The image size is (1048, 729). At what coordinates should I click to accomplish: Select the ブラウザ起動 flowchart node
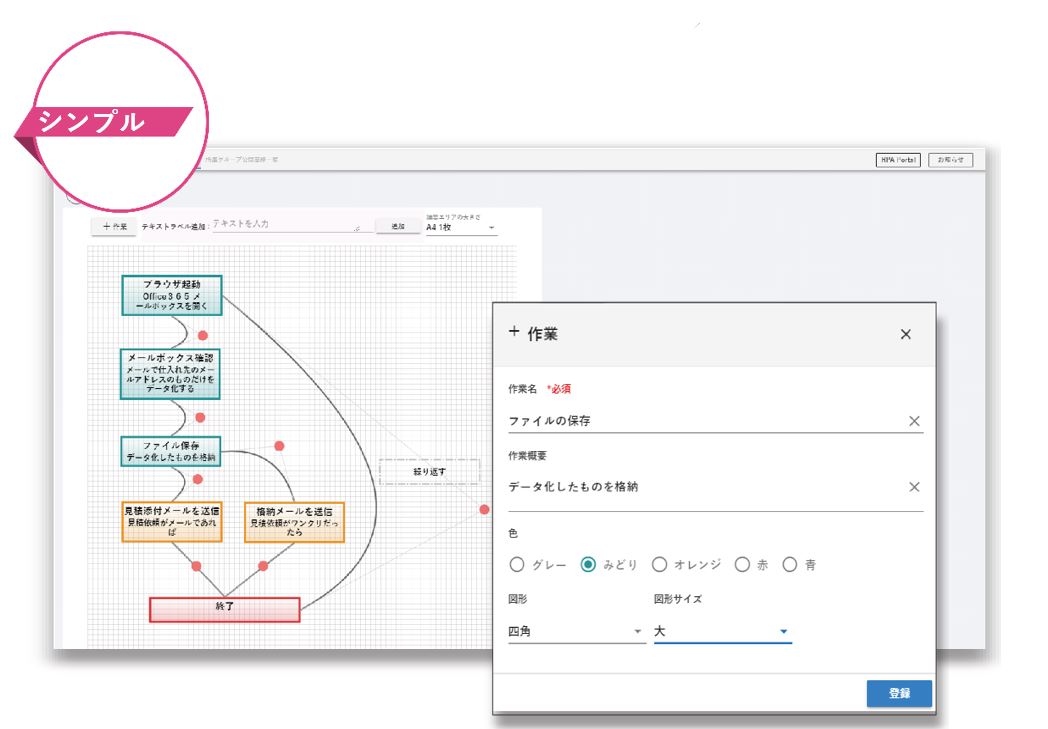point(172,295)
